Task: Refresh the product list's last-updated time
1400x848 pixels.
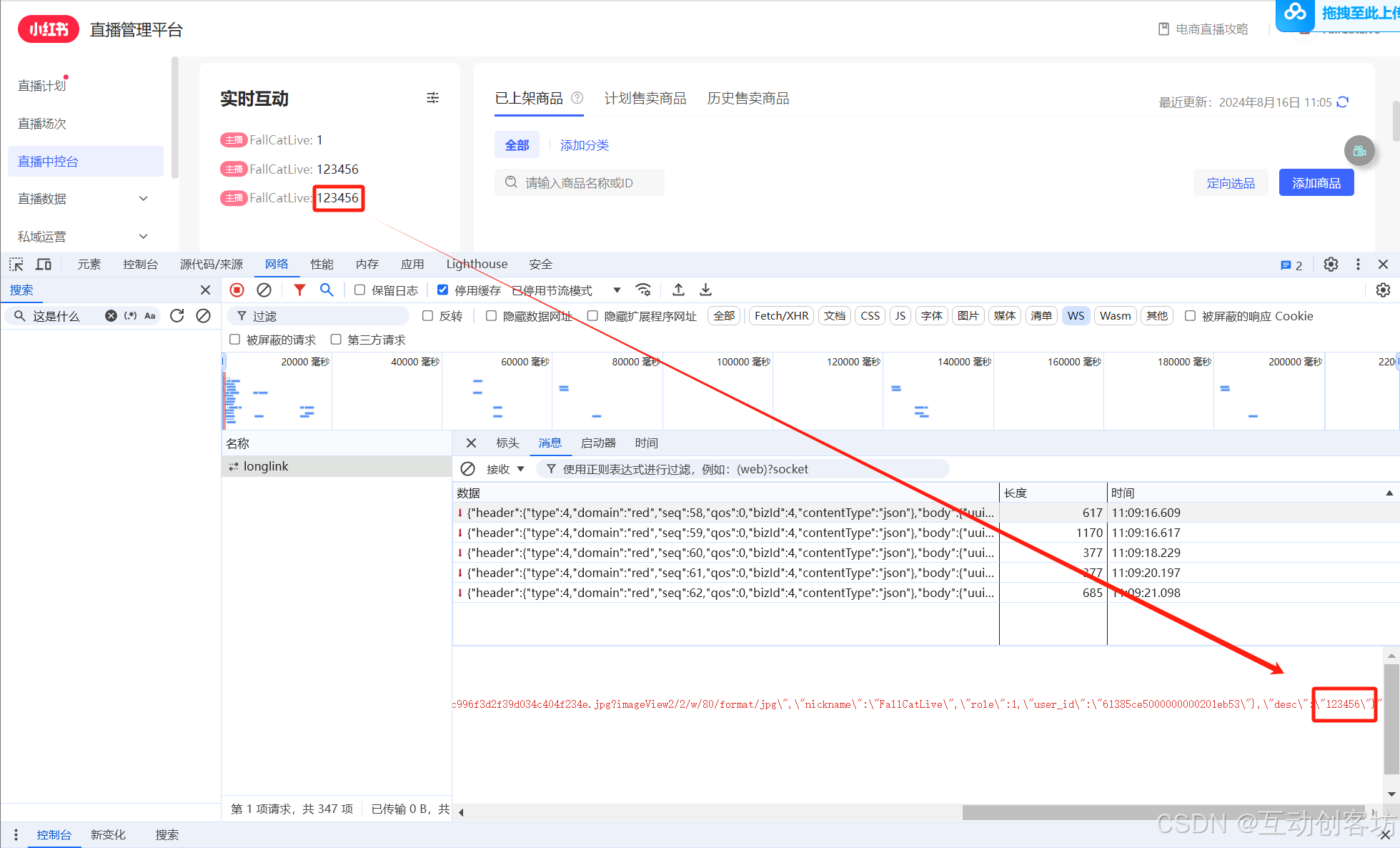Action: point(1343,102)
